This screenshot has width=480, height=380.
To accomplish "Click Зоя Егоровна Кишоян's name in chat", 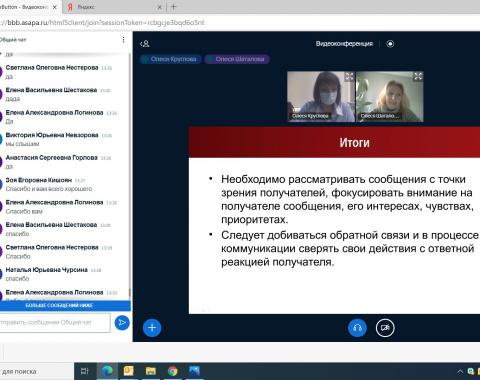I will (39, 180).
